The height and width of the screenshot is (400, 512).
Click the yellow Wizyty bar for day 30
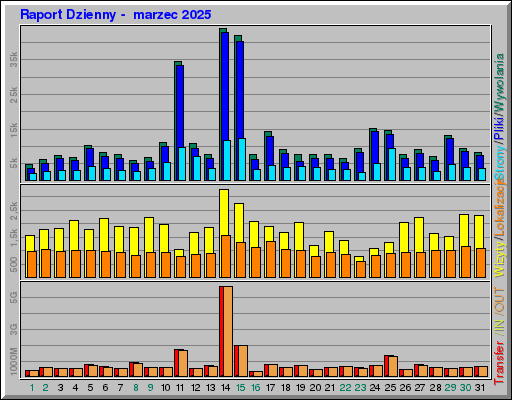464,230
